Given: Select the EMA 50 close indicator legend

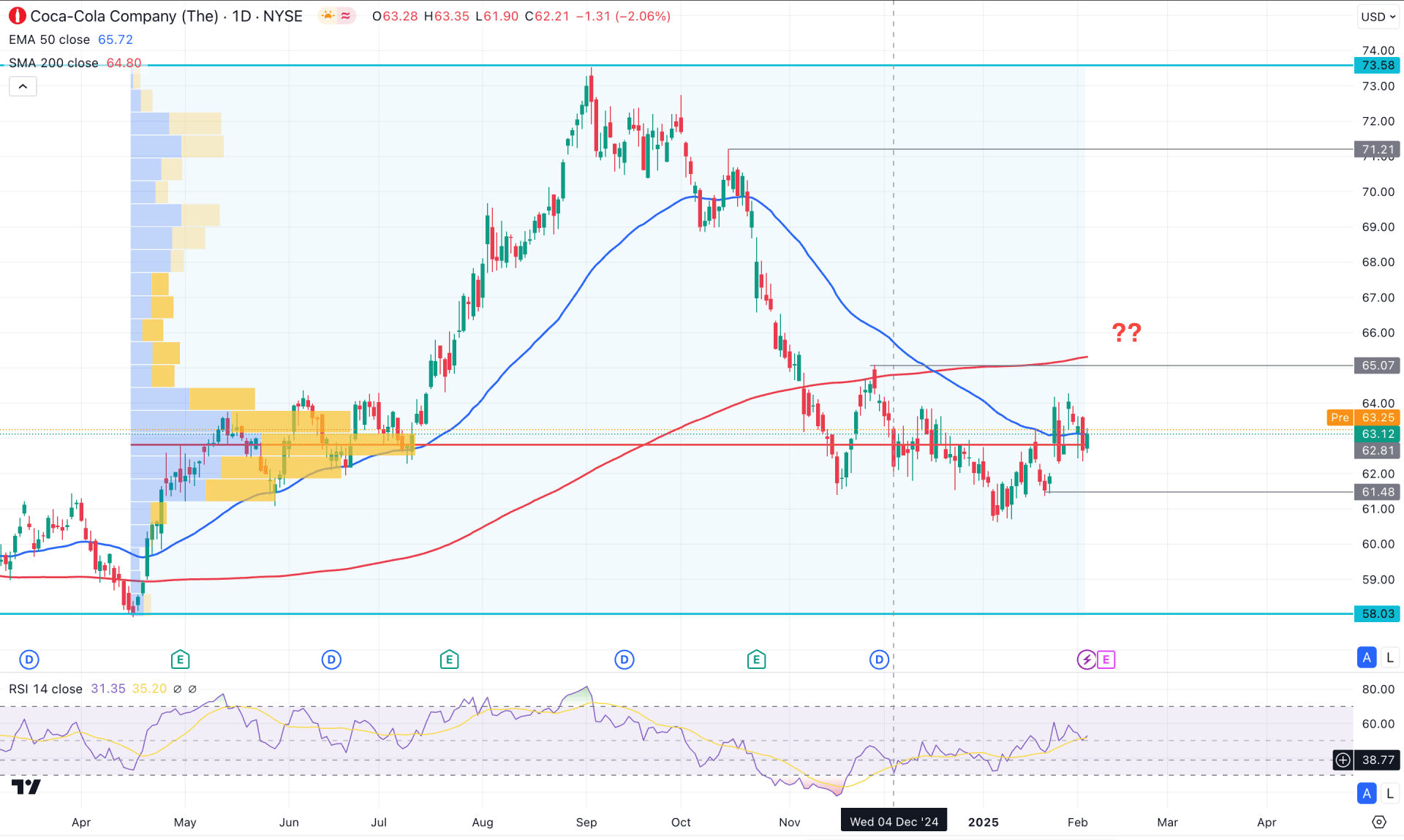Looking at the screenshot, I should click(x=49, y=39).
